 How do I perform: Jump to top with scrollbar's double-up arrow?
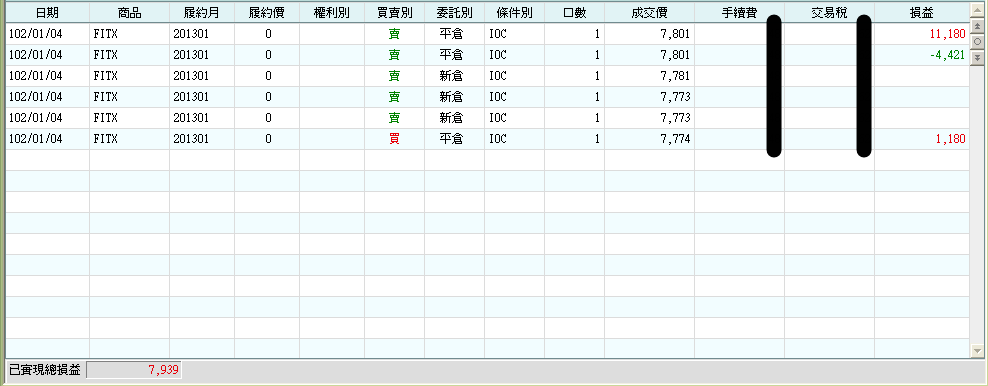tap(977, 26)
